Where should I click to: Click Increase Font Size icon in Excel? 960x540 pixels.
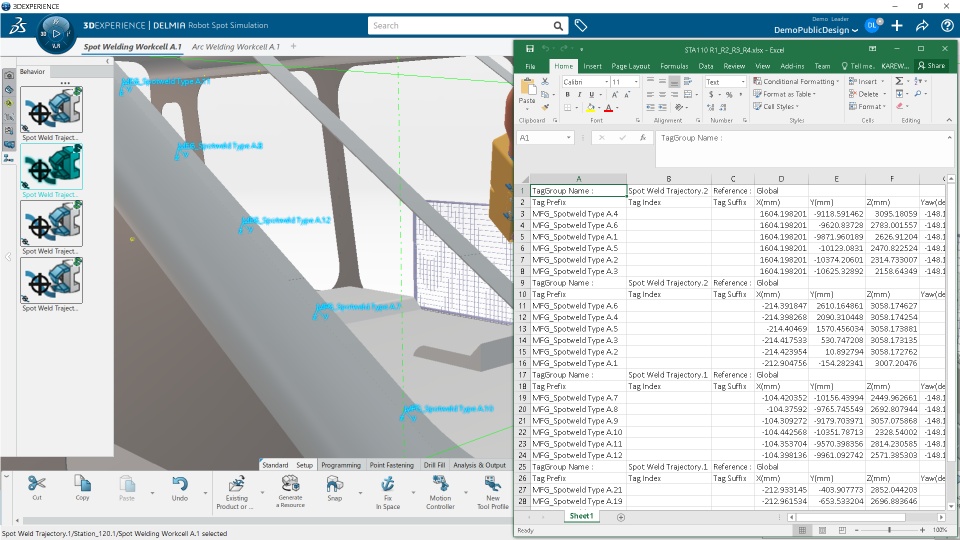coord(615,94)
